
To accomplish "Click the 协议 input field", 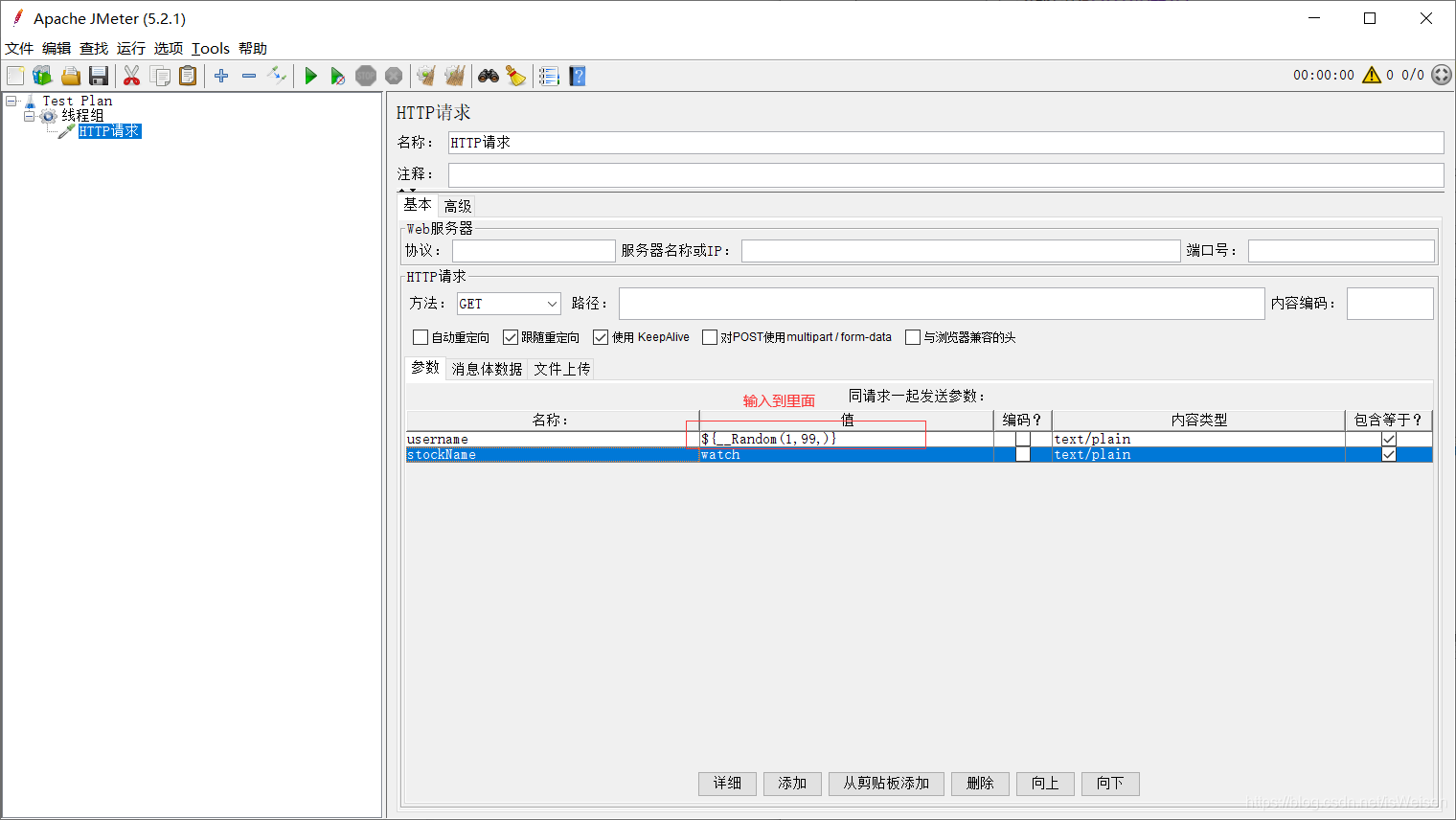I will [x=534, y=251].
